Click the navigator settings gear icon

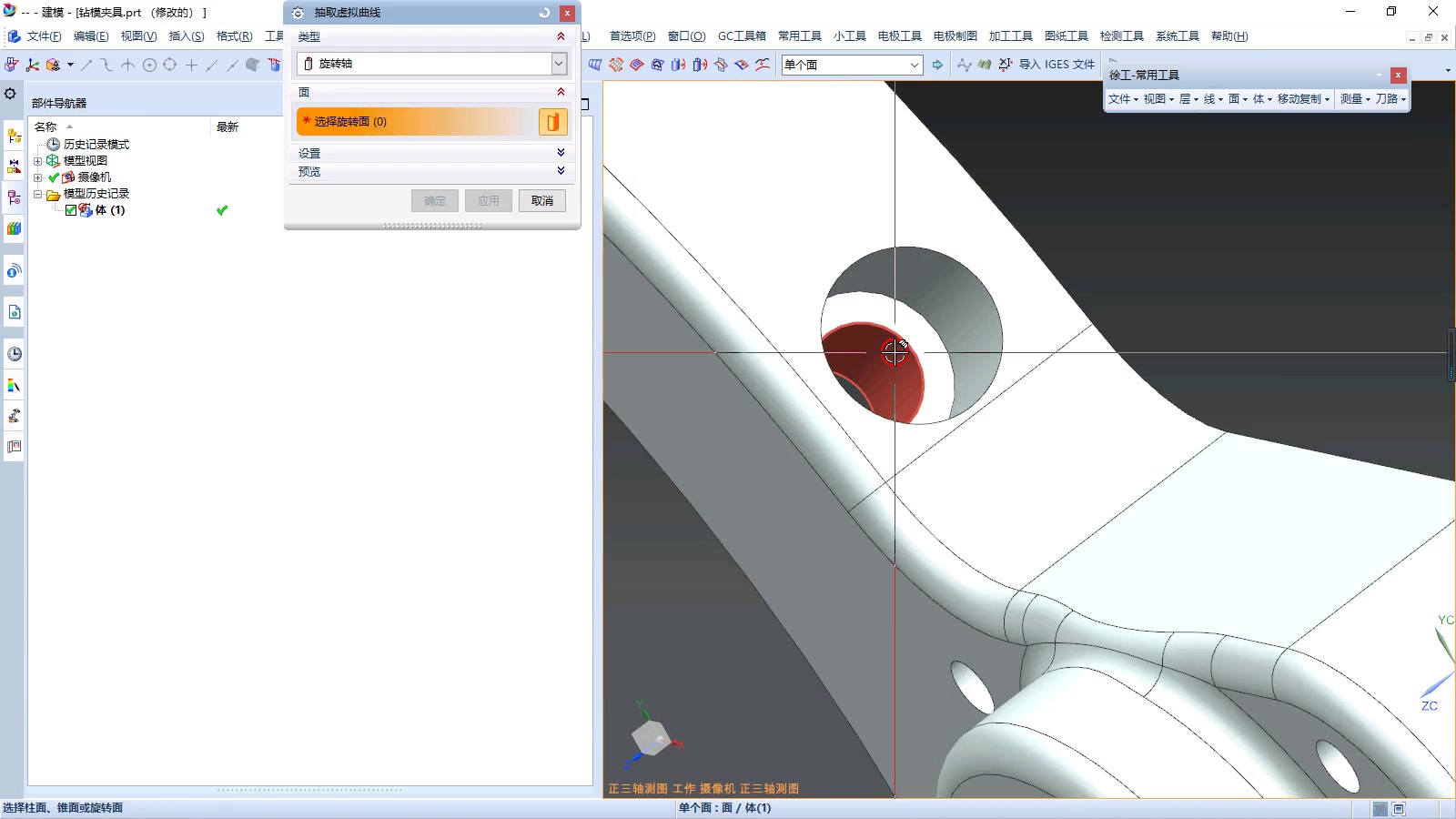[10, 94]
